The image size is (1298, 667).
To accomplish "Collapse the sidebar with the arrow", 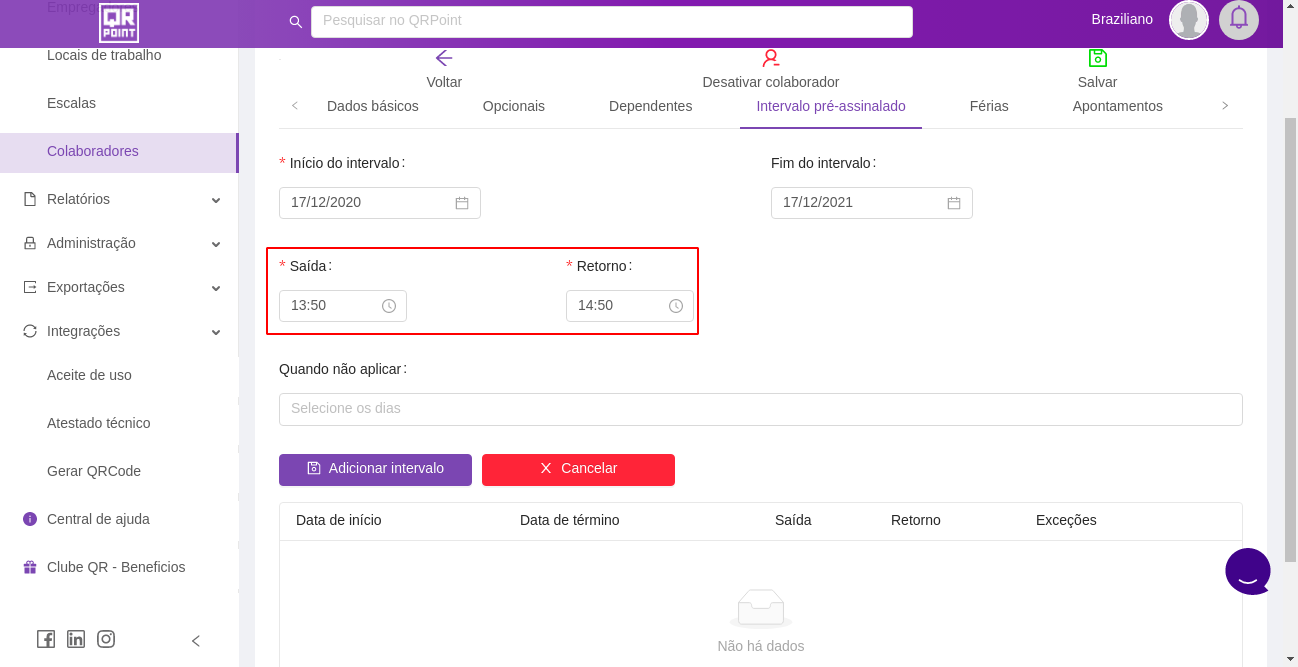I will (x=196, y=641).
